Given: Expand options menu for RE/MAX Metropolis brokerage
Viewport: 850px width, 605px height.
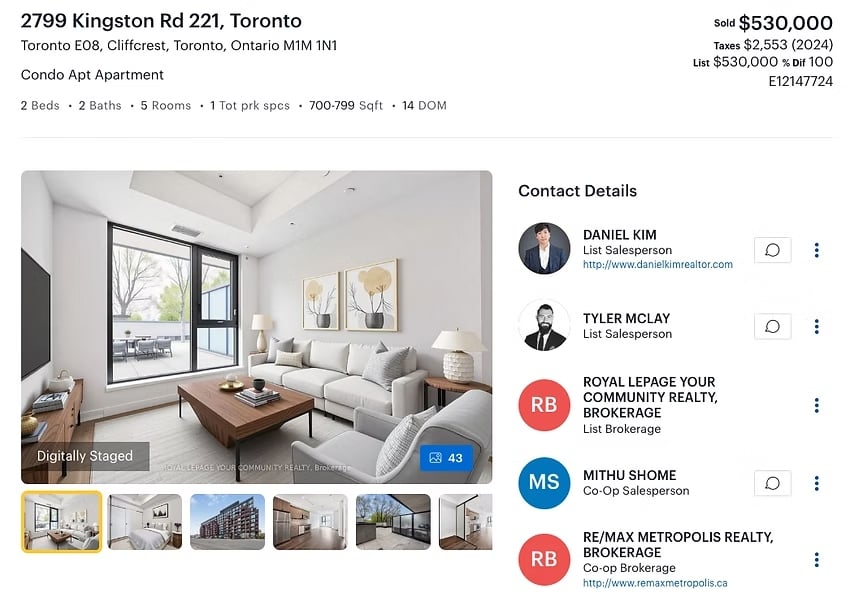Looking at the screenshot, I should (x=816, y=559).
